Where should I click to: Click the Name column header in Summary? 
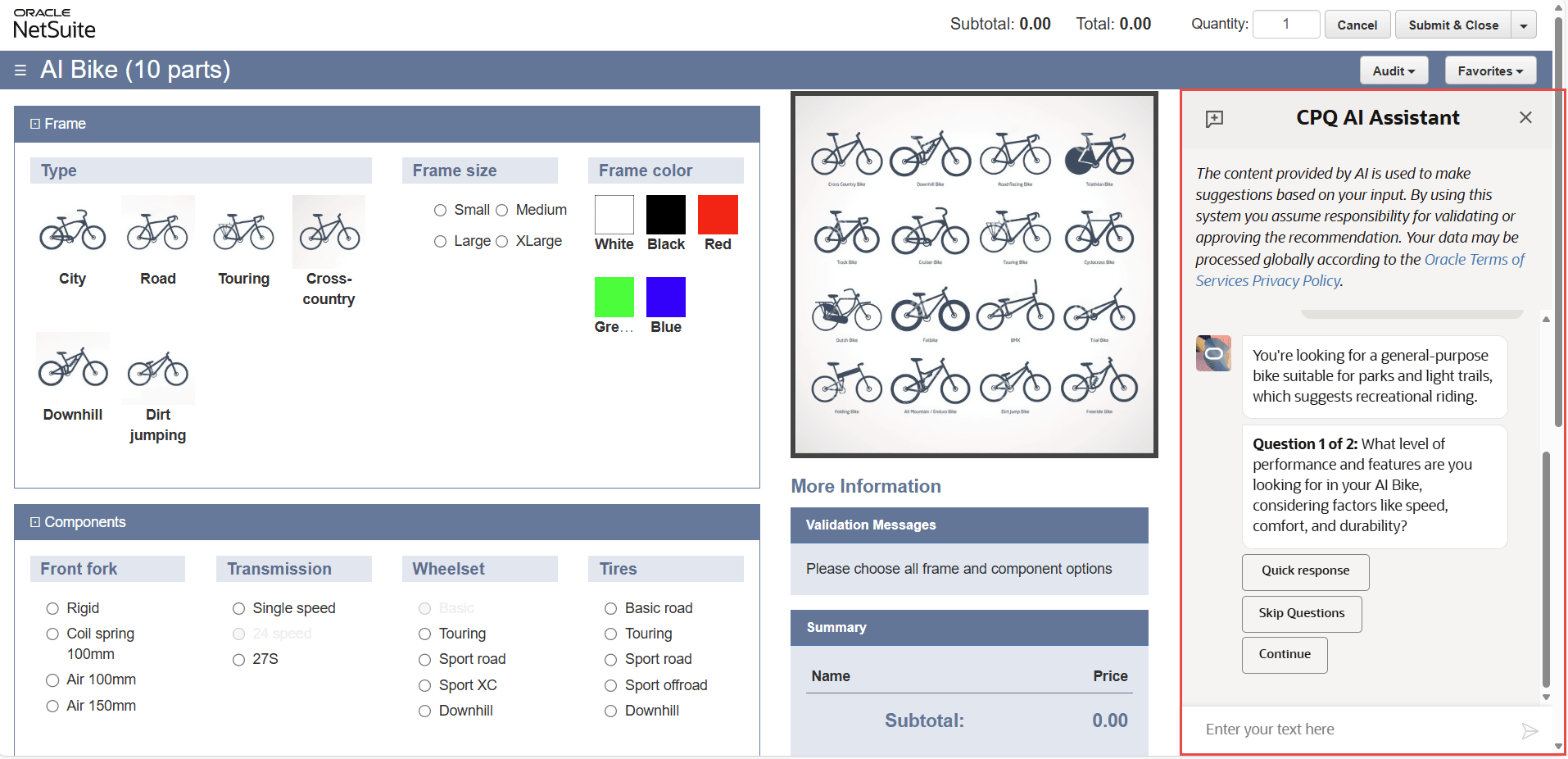(831, 676)
